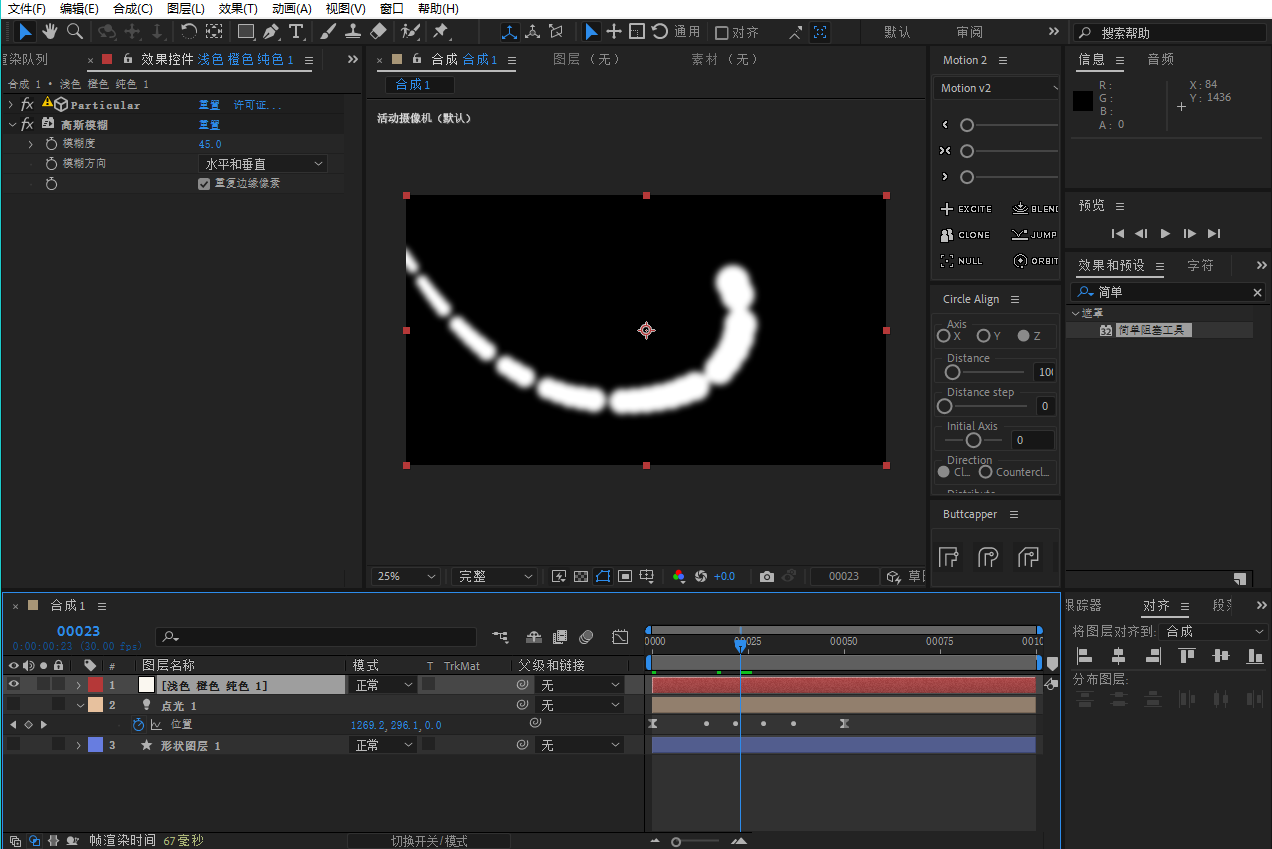
Task: Toggle mask and shape path visibility
Action: tap(603, 576)
